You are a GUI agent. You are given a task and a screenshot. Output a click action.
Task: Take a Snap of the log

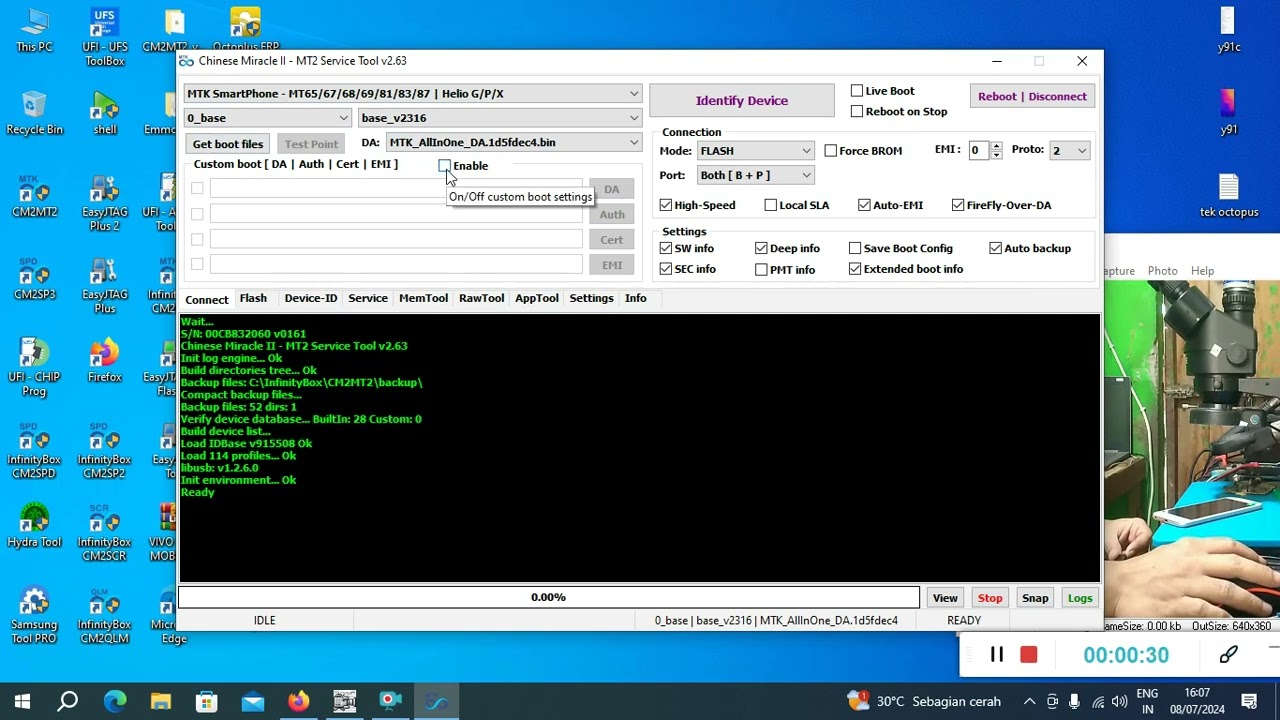click(x=1035, y=598)
